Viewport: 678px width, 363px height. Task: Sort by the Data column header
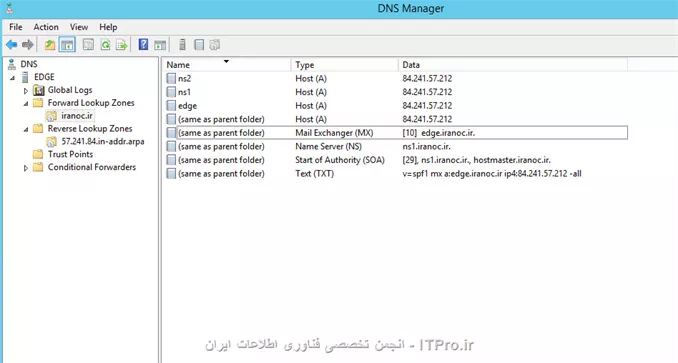(512, 65)
